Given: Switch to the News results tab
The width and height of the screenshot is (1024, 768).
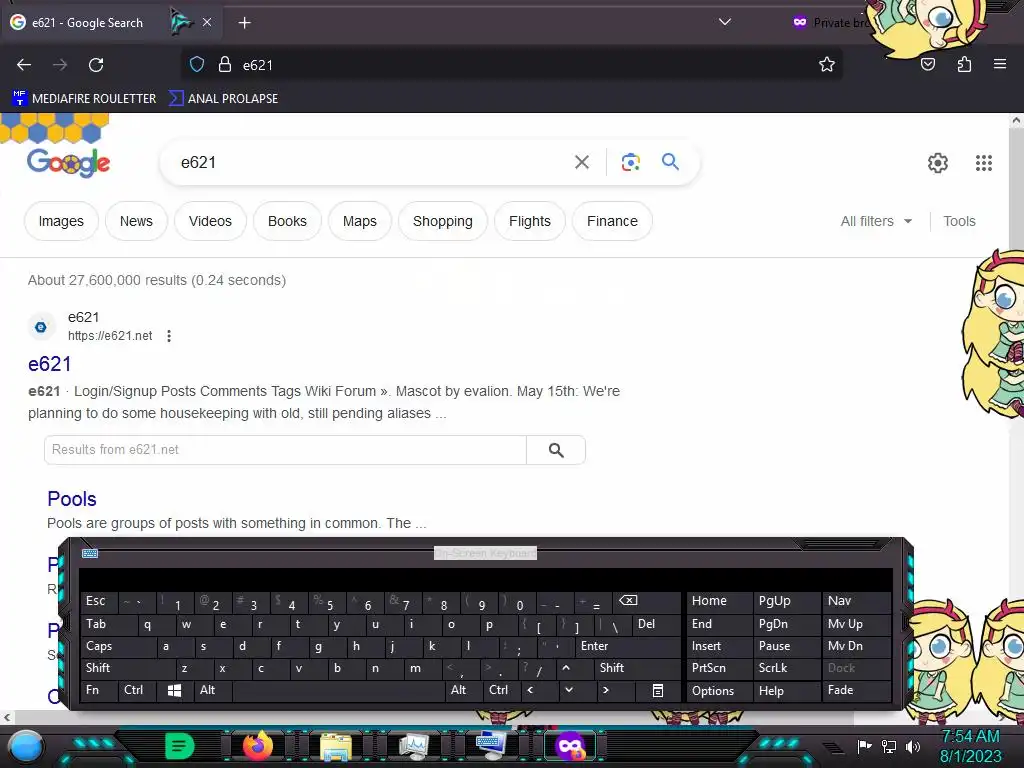Looking at the screenshot, I should pyautogui.click(x=136, y=221).
